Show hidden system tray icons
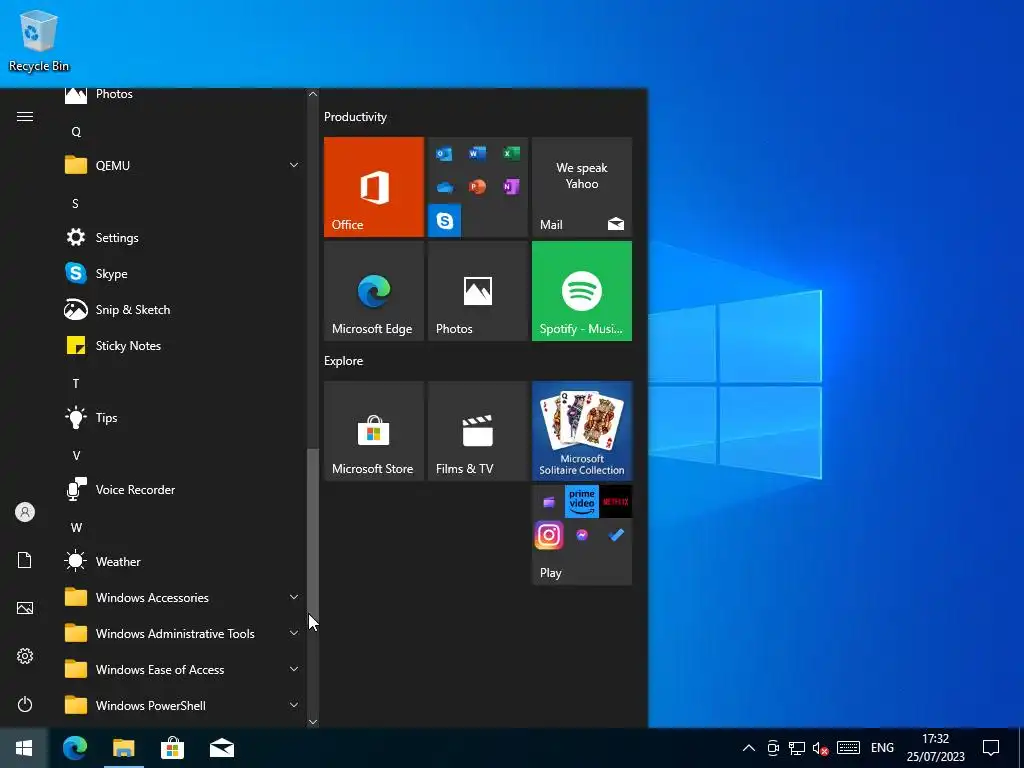The height and width of the screenshot is (768, 1024). pyautogui.click(x=749, y=748)
